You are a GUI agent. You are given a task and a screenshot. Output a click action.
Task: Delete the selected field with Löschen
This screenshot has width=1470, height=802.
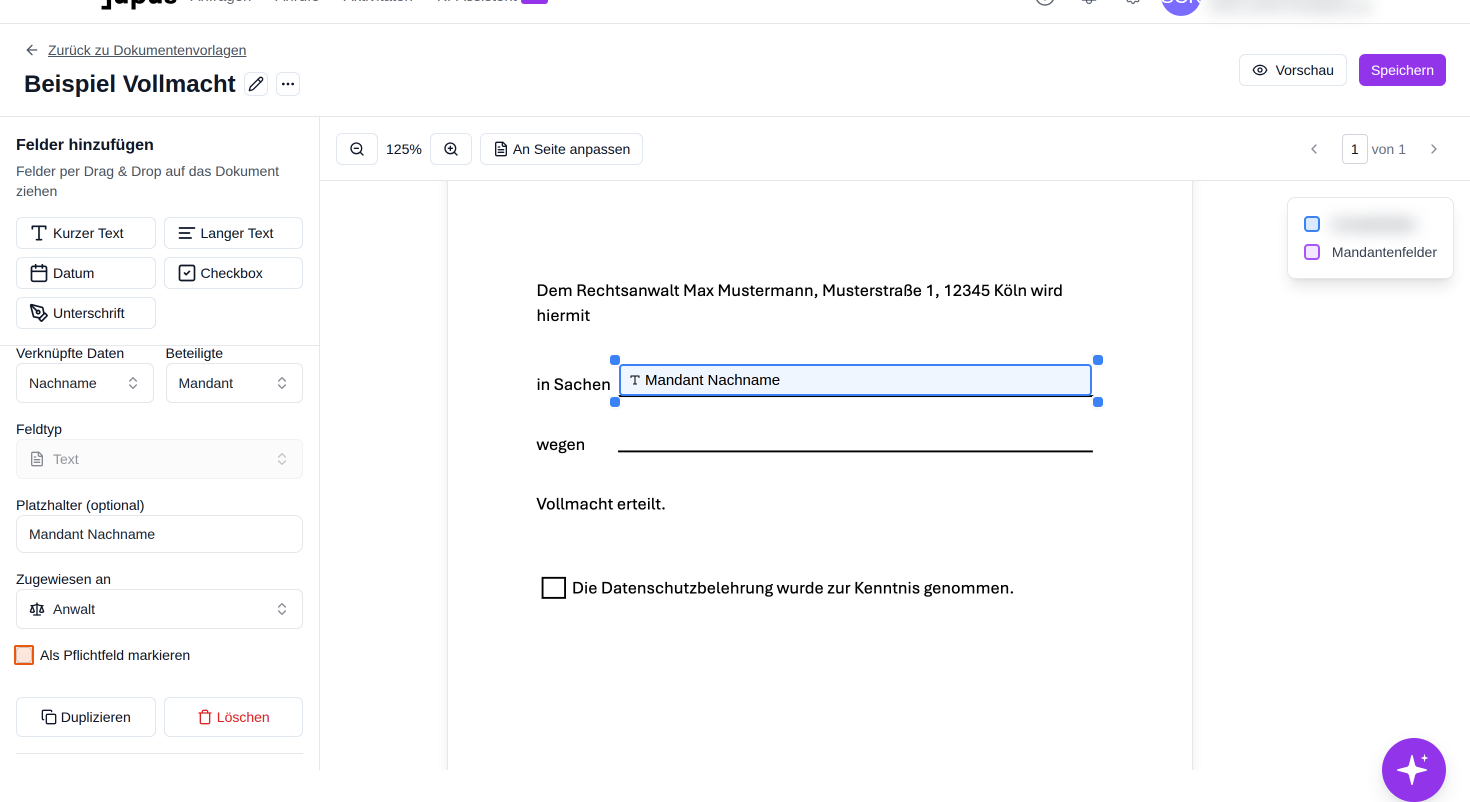[x=233, y=717]
